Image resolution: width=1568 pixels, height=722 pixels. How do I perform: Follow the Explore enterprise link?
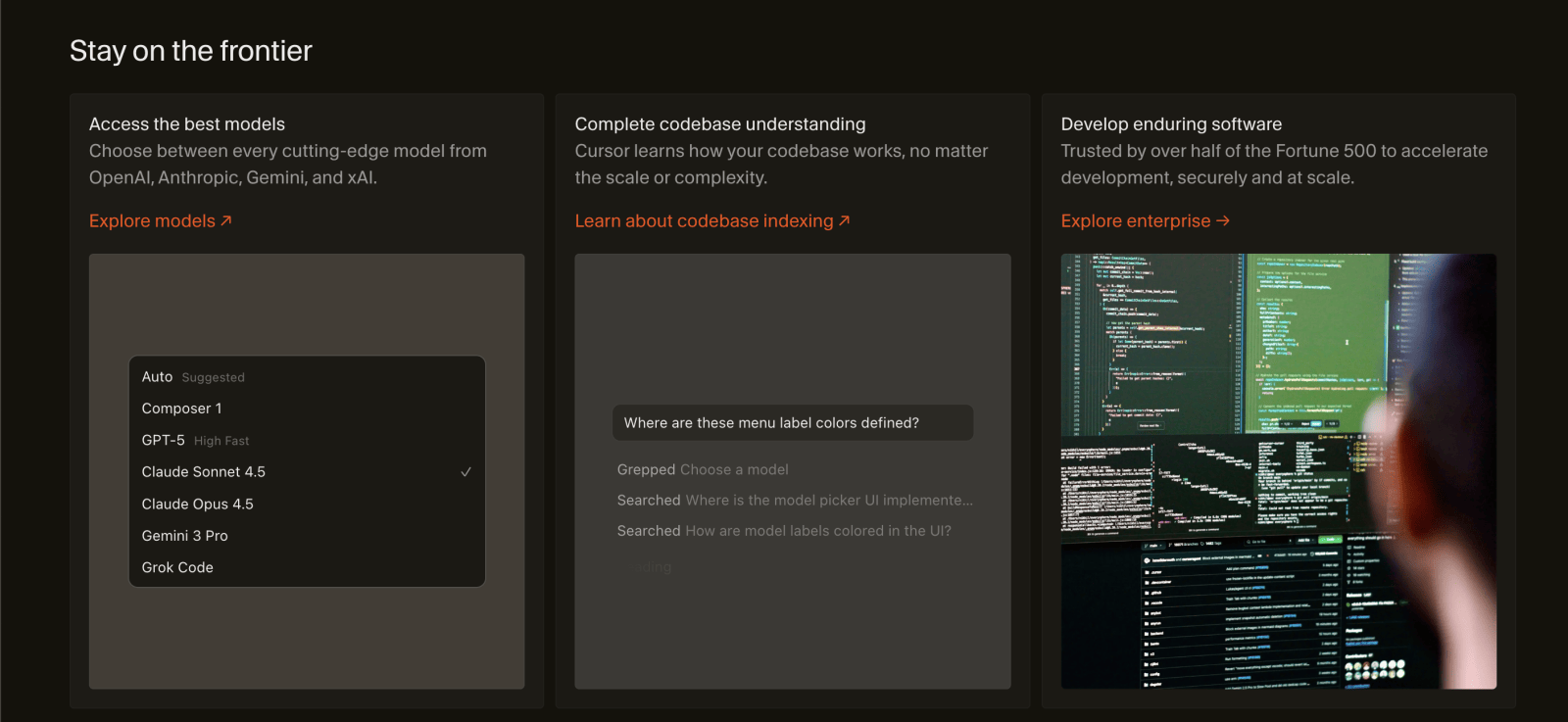click(1145, 221)
